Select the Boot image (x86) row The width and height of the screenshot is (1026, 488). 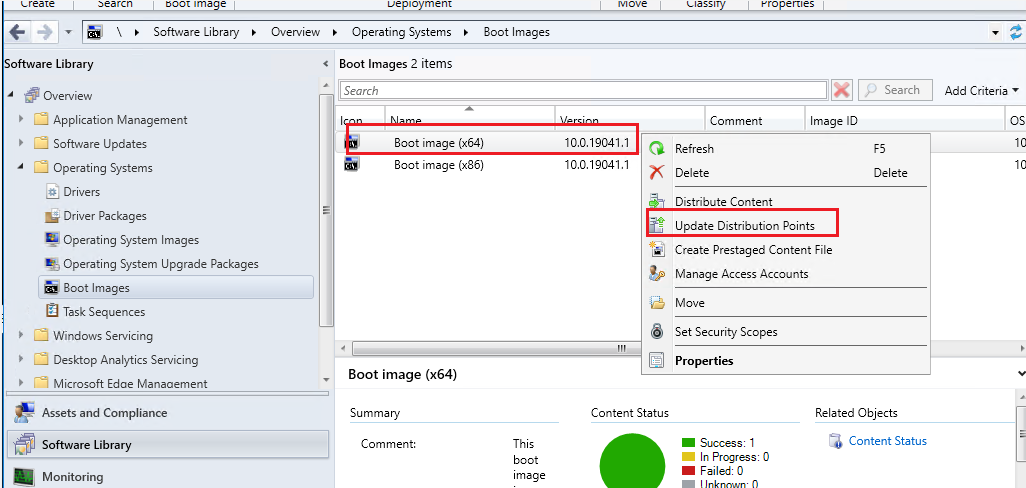(489, 165)
